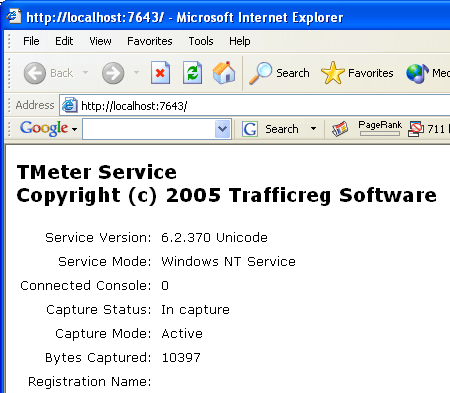Open the View menu
The height and width of the screenshot is (393, 450).
[100, 41]
